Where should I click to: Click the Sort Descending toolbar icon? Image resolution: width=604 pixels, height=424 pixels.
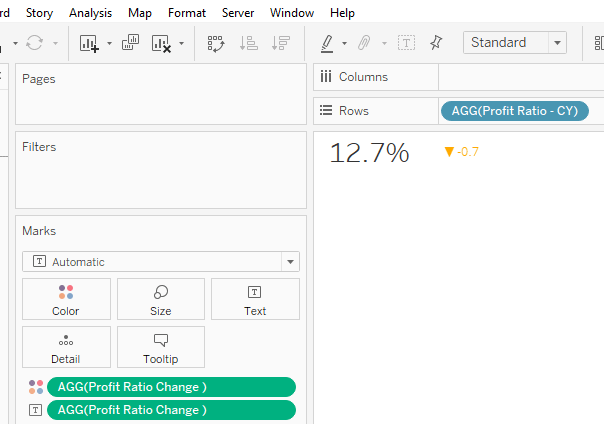point(281,43)
